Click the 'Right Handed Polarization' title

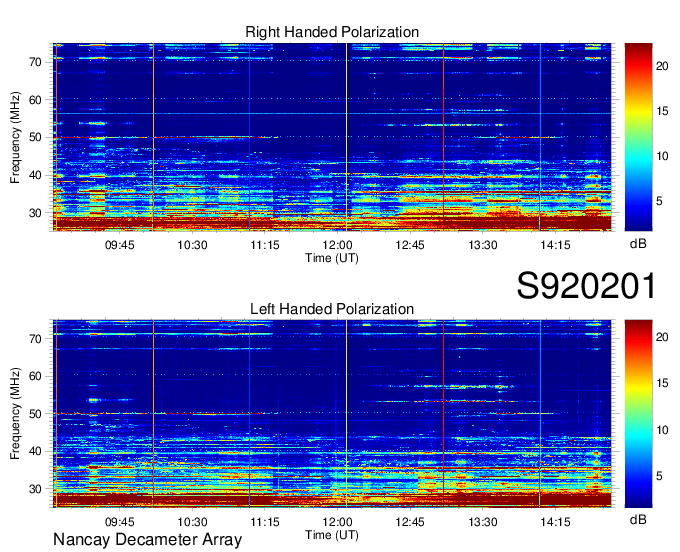coord(332,32)
